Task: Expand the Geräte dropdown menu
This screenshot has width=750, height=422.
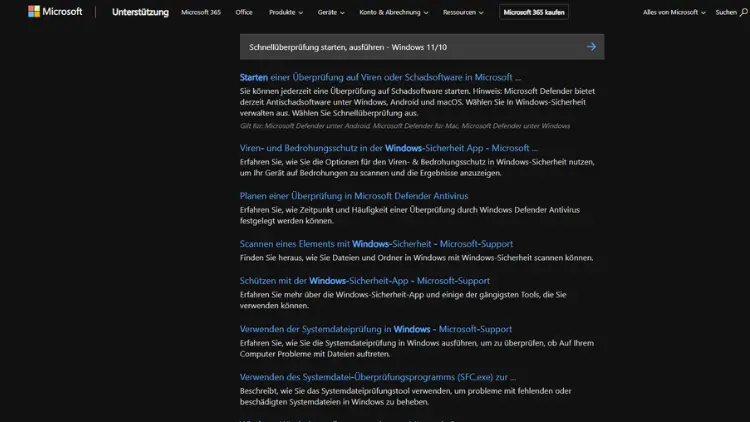Action: tap(331, 12)
